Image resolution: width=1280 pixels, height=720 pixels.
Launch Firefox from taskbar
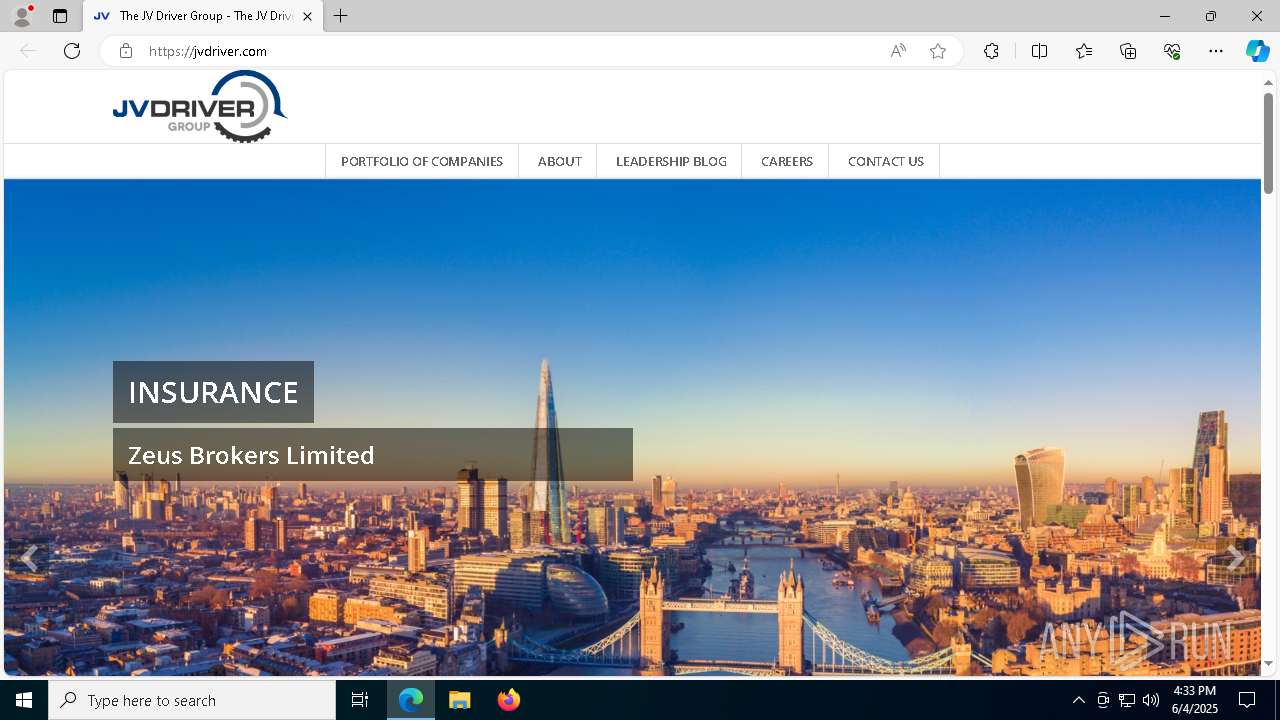pyautogui.click(x=508, y=700)
